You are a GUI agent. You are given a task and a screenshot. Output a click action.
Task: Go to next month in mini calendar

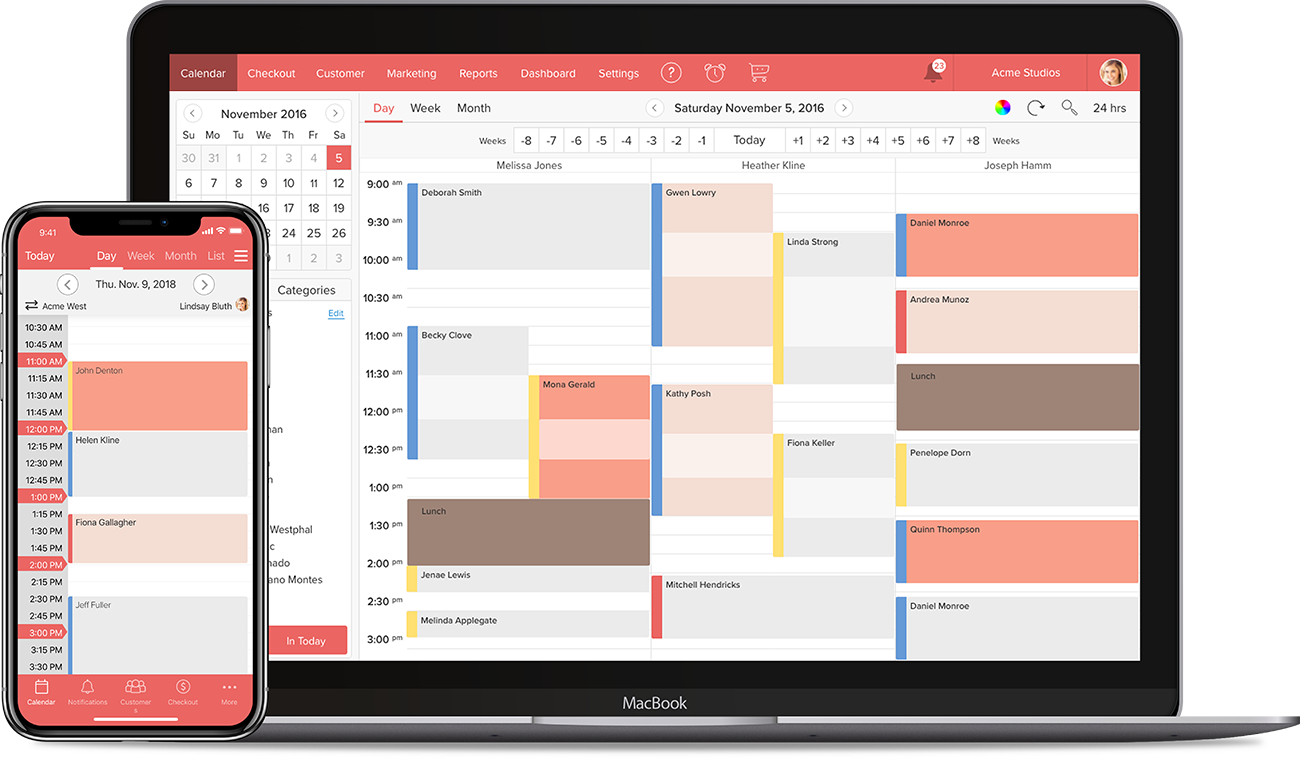coord(335,114)
